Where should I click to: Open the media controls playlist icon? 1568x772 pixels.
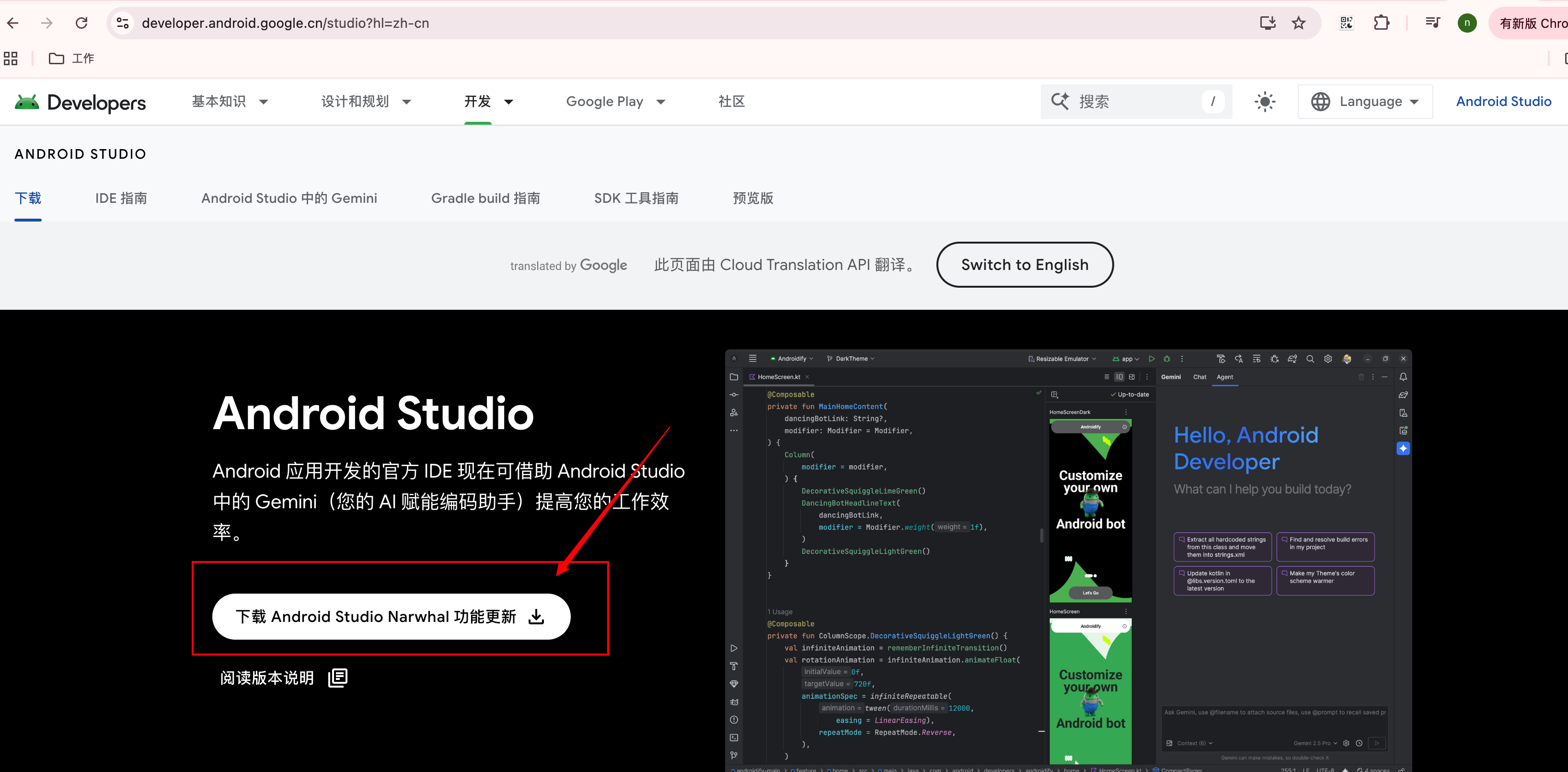point(1432,23)
